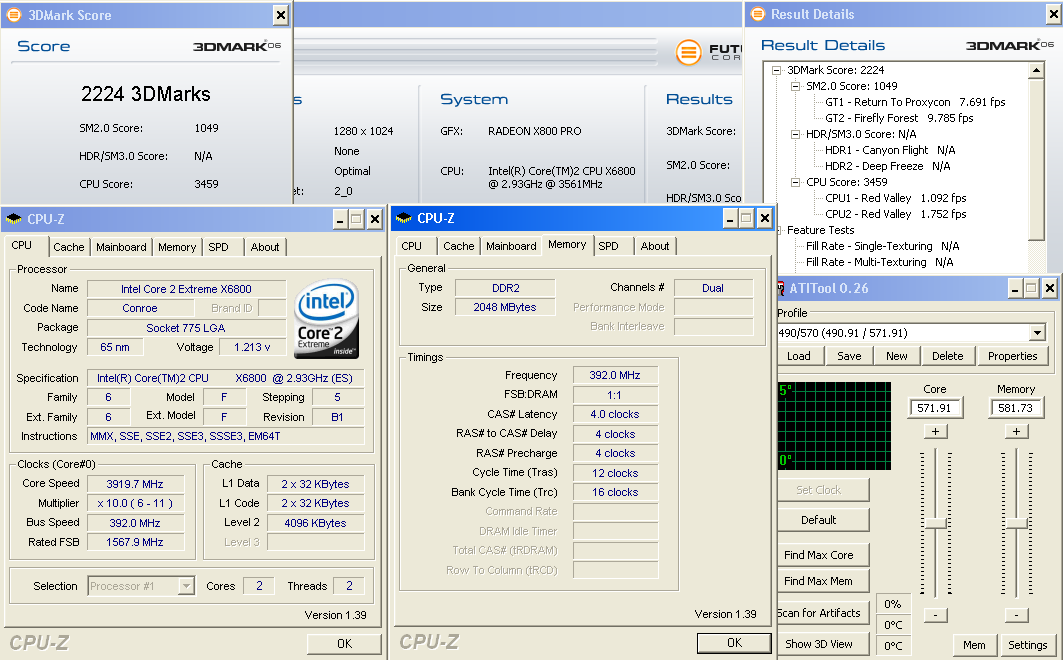The image size is (1063, 660).
Task: Open About tab in right CPU-Z window
Action: [655, 246]
